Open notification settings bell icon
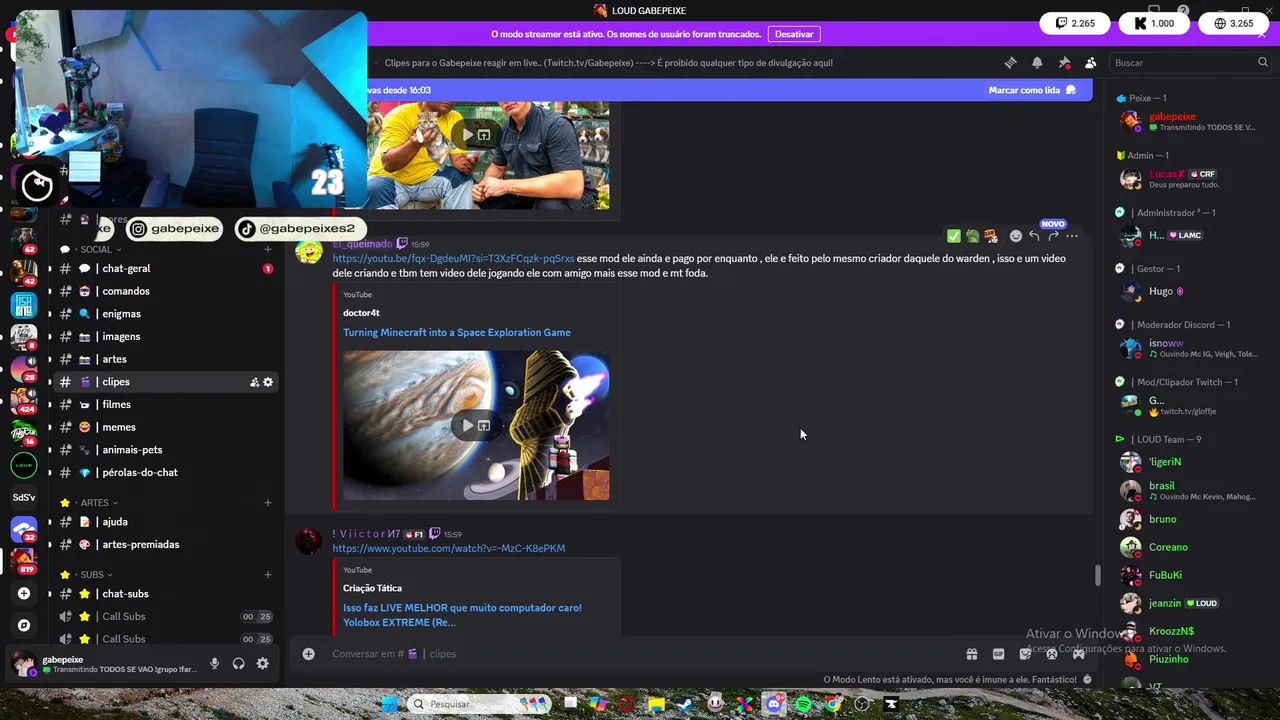Viewport: 1280px width, 720px height. pyautogui.click(x=1037, y=62)
